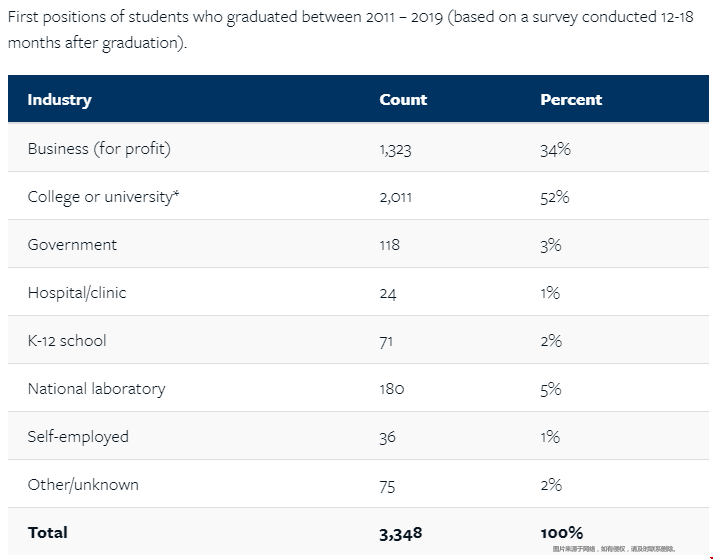Click the small watermark text at bottom right
713x559 pixels.
point(613,549)
